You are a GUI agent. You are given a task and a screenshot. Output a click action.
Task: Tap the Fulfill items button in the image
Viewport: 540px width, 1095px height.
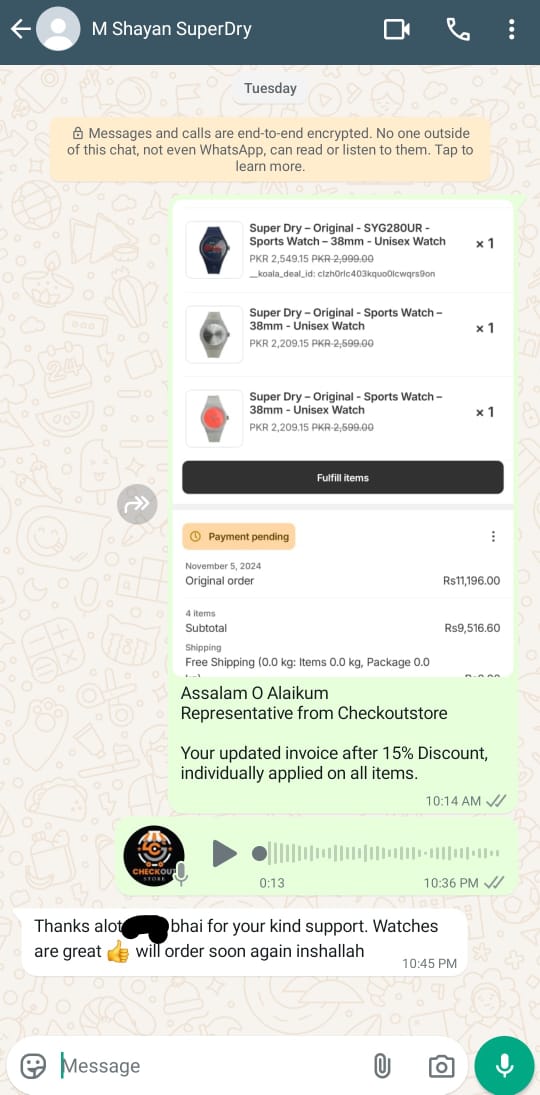click(x=343, y=478)
